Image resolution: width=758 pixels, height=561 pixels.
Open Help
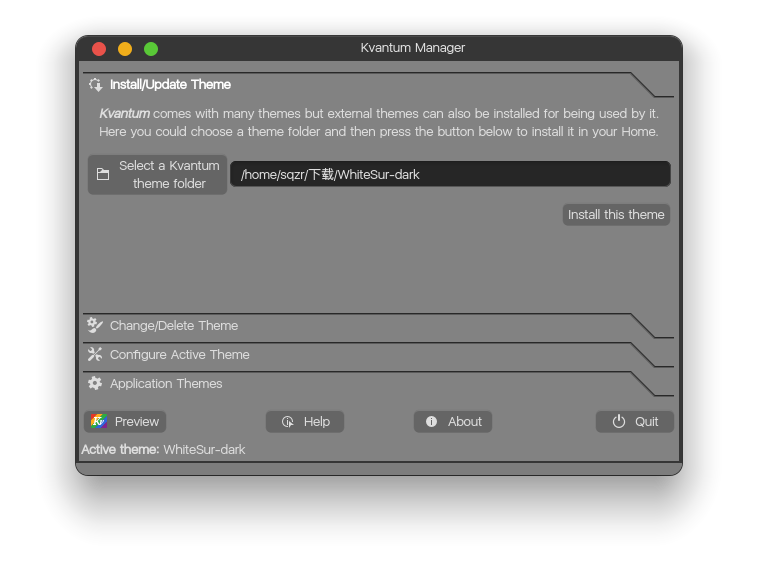(x=305, y=422)
